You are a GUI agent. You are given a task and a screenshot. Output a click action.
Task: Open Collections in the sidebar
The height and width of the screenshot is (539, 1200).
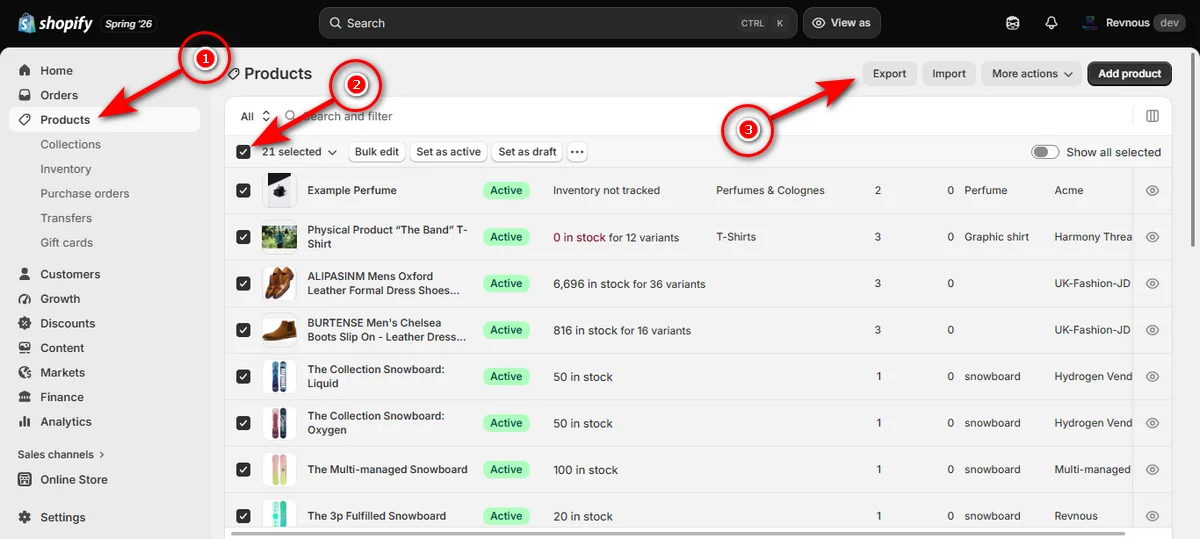click(70, 144)
